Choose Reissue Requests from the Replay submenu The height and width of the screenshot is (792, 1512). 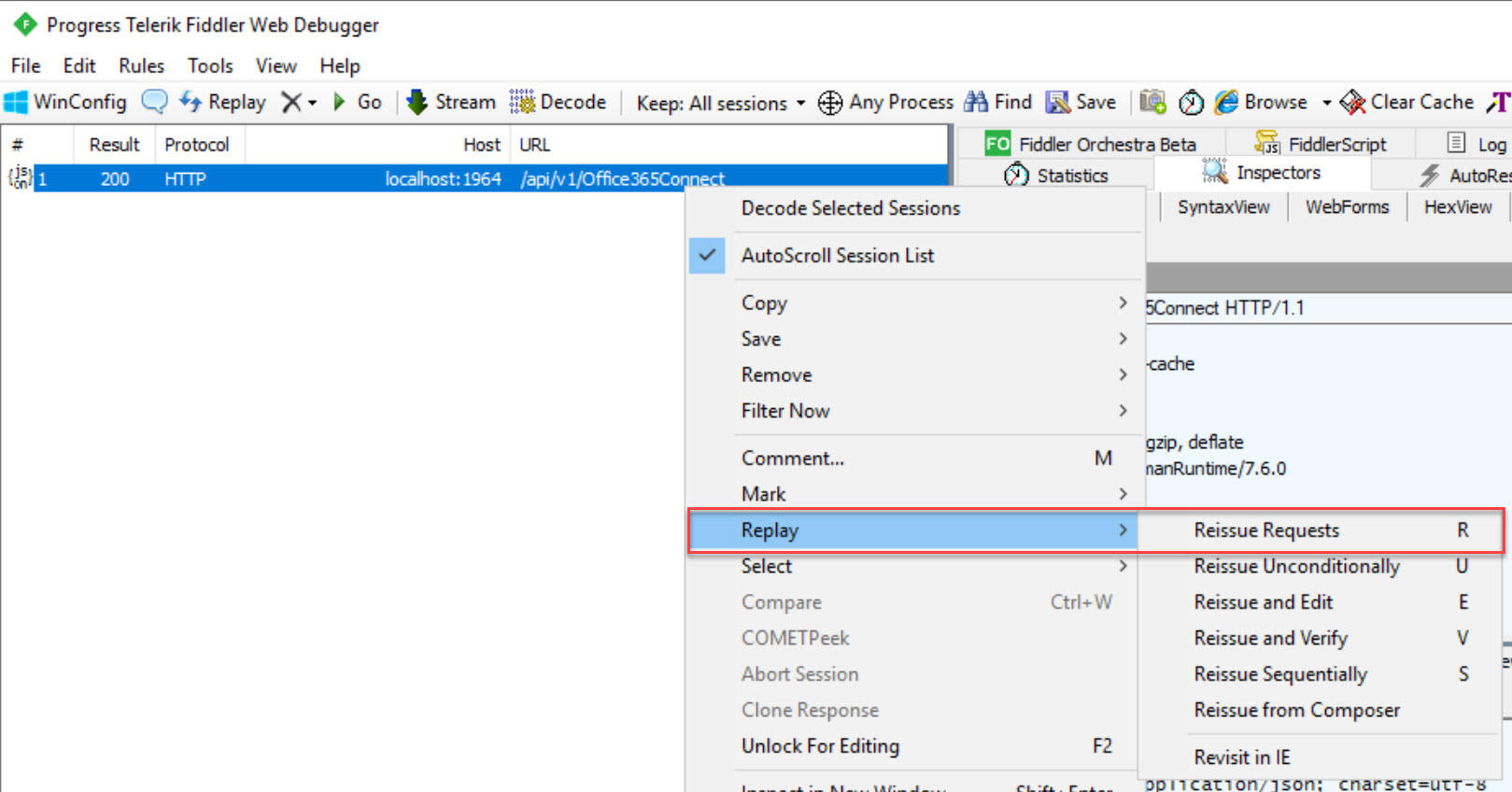click(1266, 530)
